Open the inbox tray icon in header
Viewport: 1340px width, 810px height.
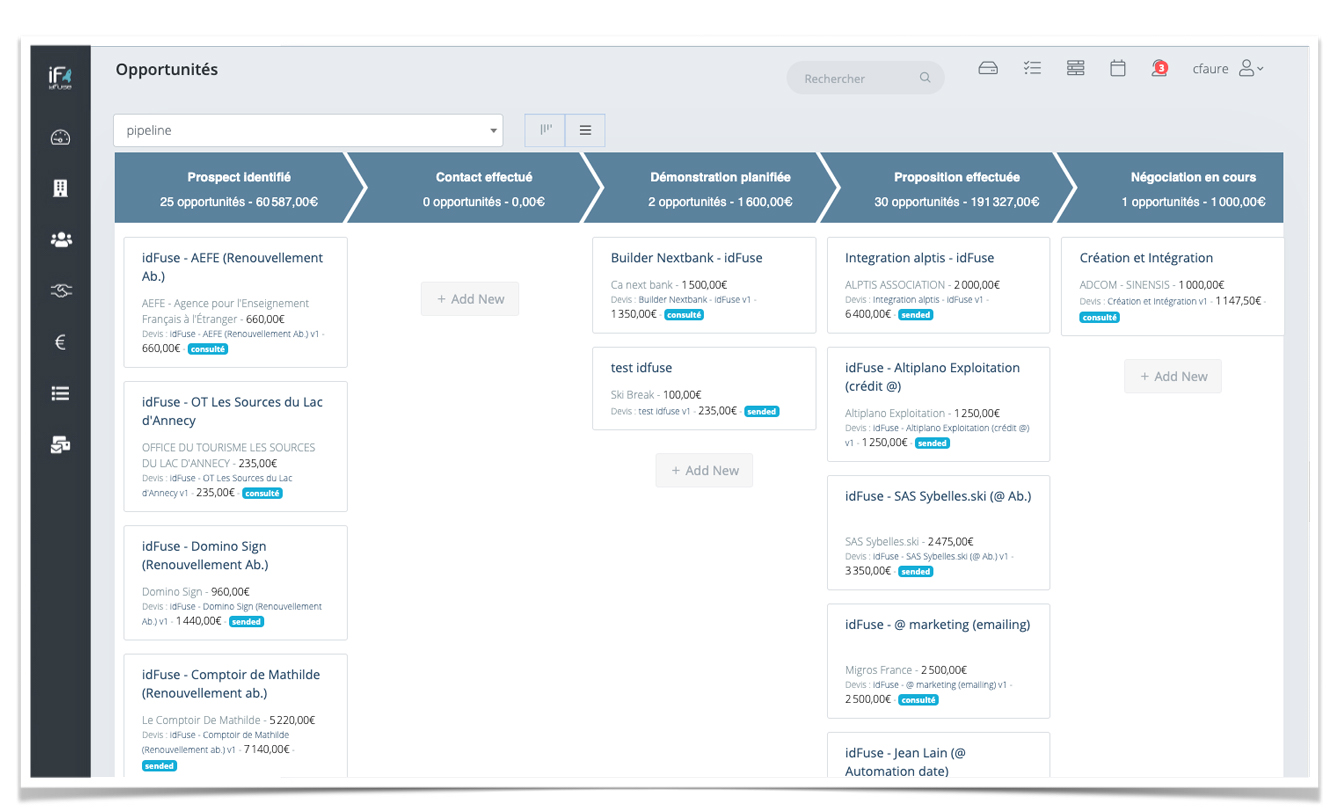[x=988, y=68]
